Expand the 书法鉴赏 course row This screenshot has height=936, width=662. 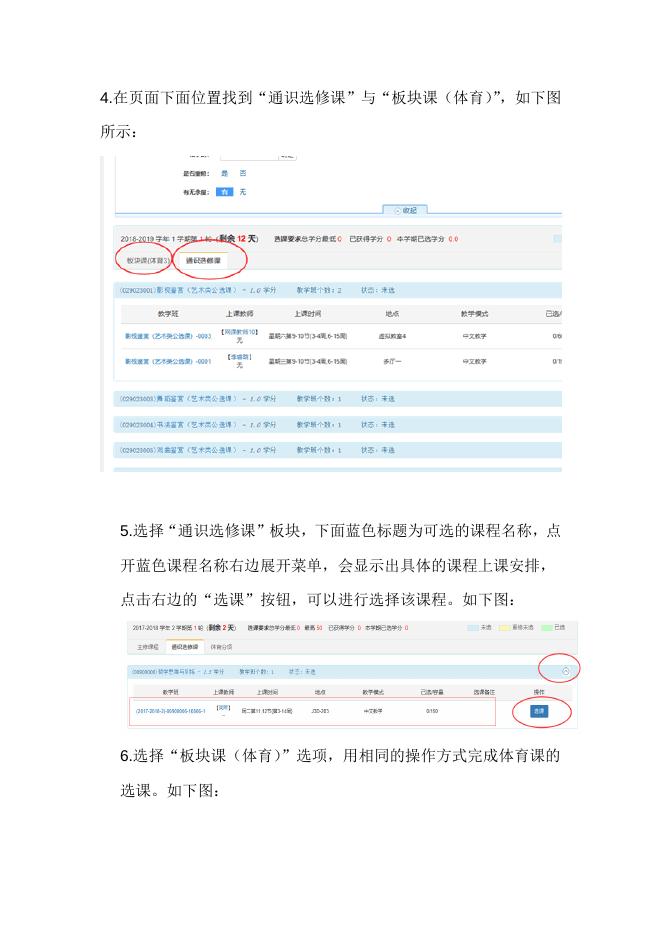337,424
